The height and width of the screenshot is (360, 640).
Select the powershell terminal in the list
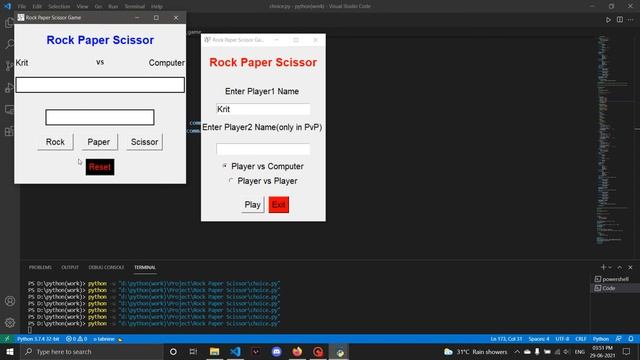615,279
